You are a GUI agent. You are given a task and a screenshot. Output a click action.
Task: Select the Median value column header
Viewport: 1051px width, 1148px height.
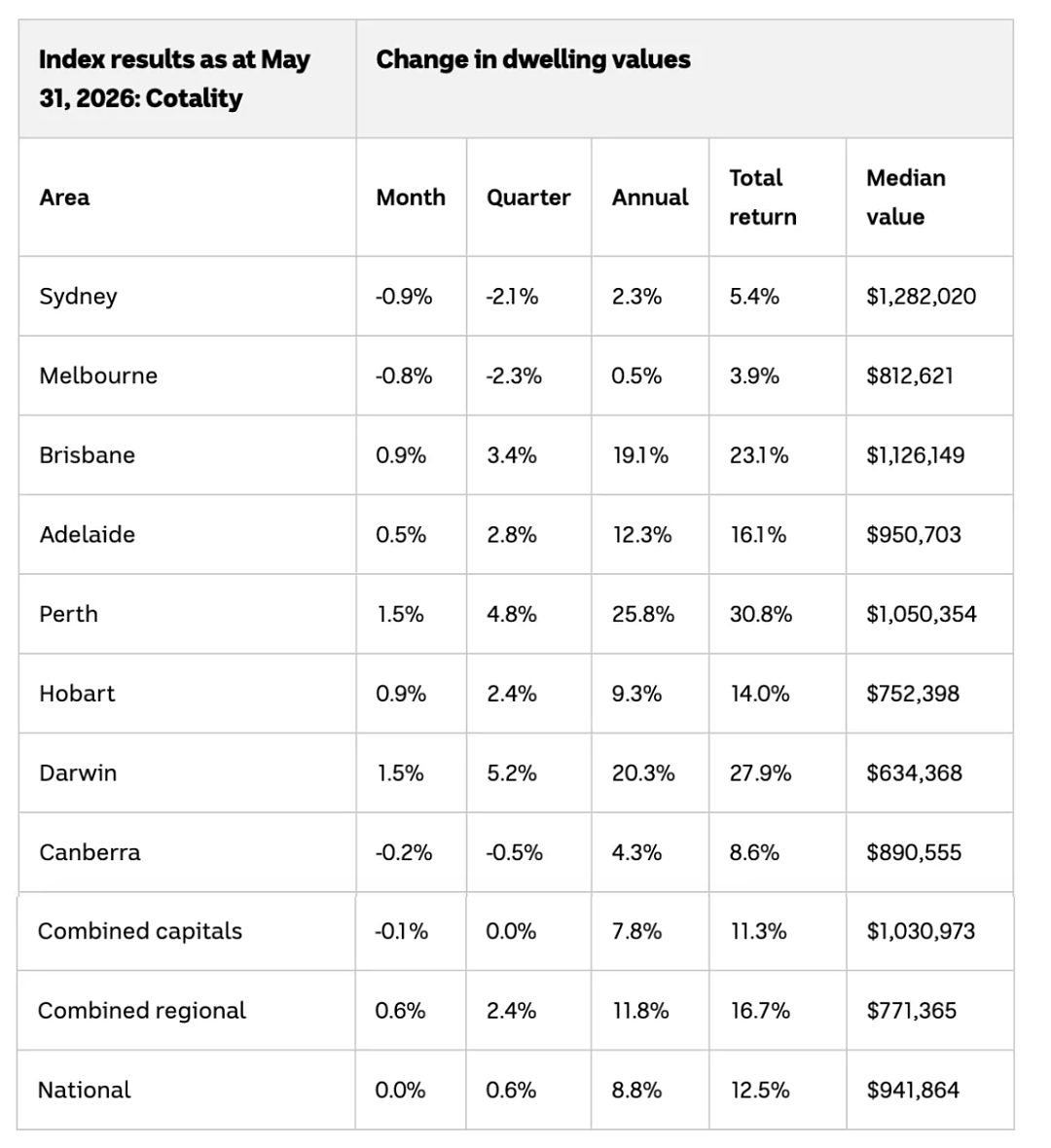pyautogui.click(x=906, y=197)
